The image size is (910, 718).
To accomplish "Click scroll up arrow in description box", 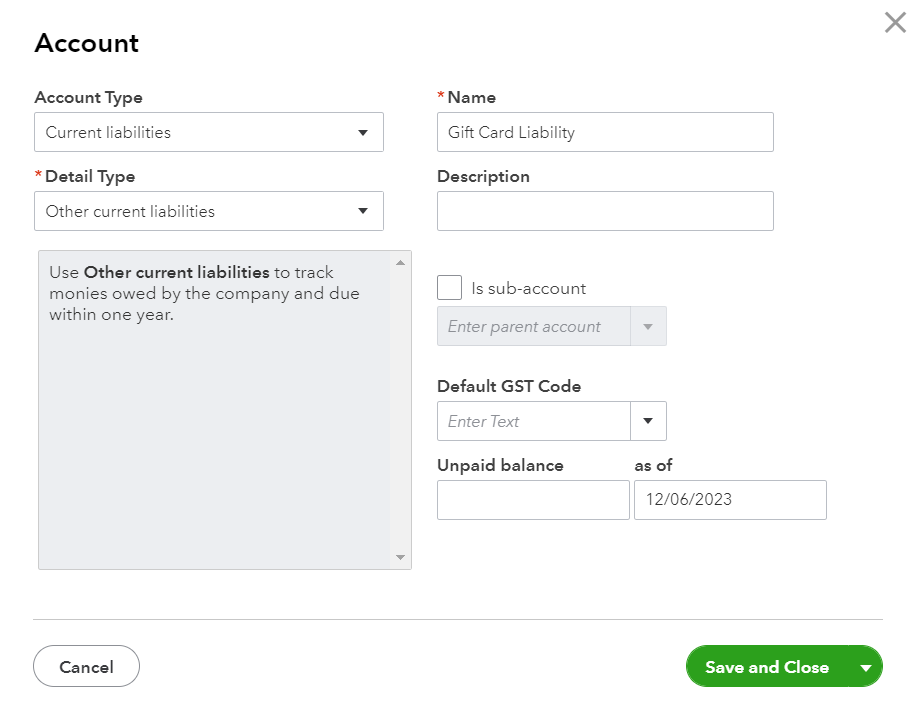I will pyautogui.click(x=400, y=262).
